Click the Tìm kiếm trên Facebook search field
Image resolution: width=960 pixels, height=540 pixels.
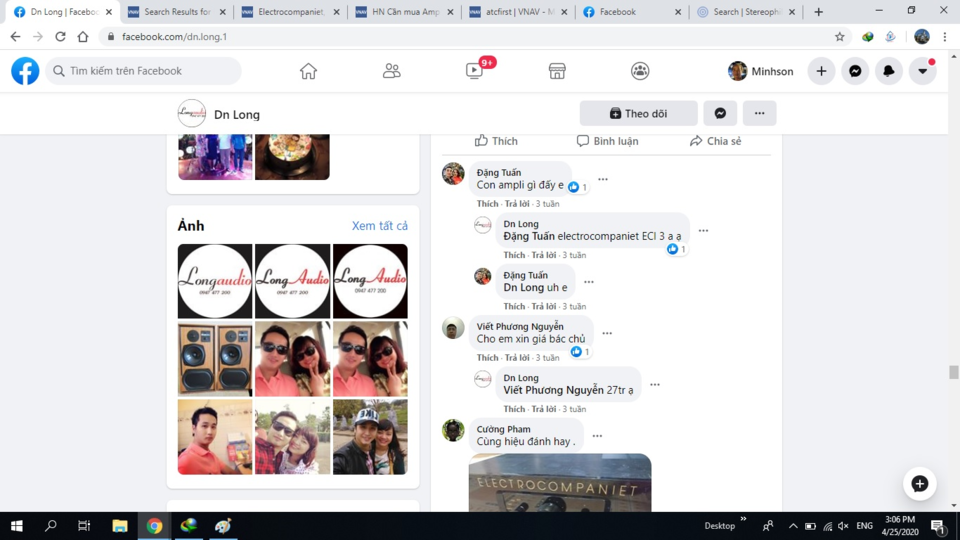143,71
